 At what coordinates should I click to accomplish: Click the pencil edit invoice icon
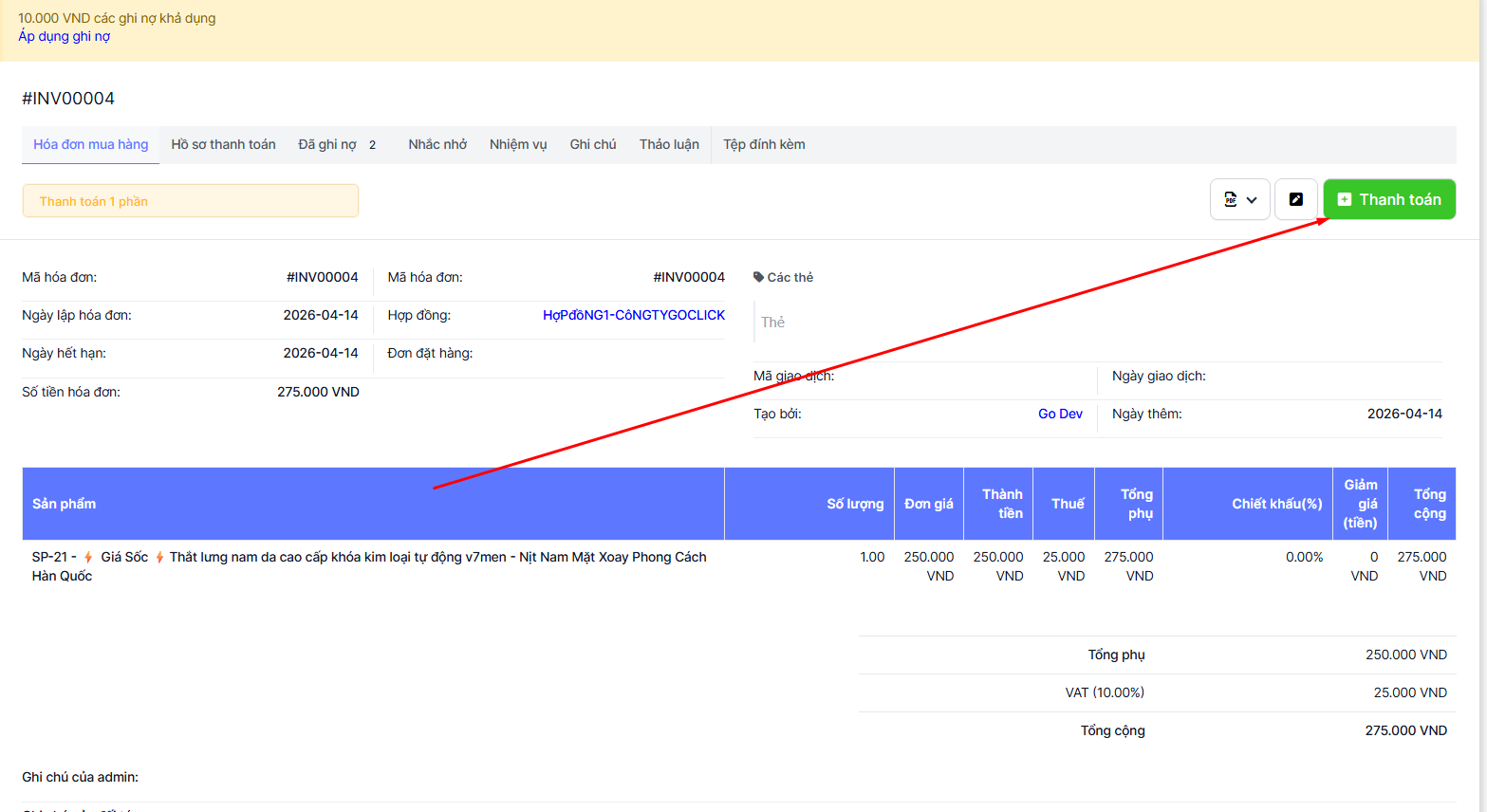tap(1295, 199)
